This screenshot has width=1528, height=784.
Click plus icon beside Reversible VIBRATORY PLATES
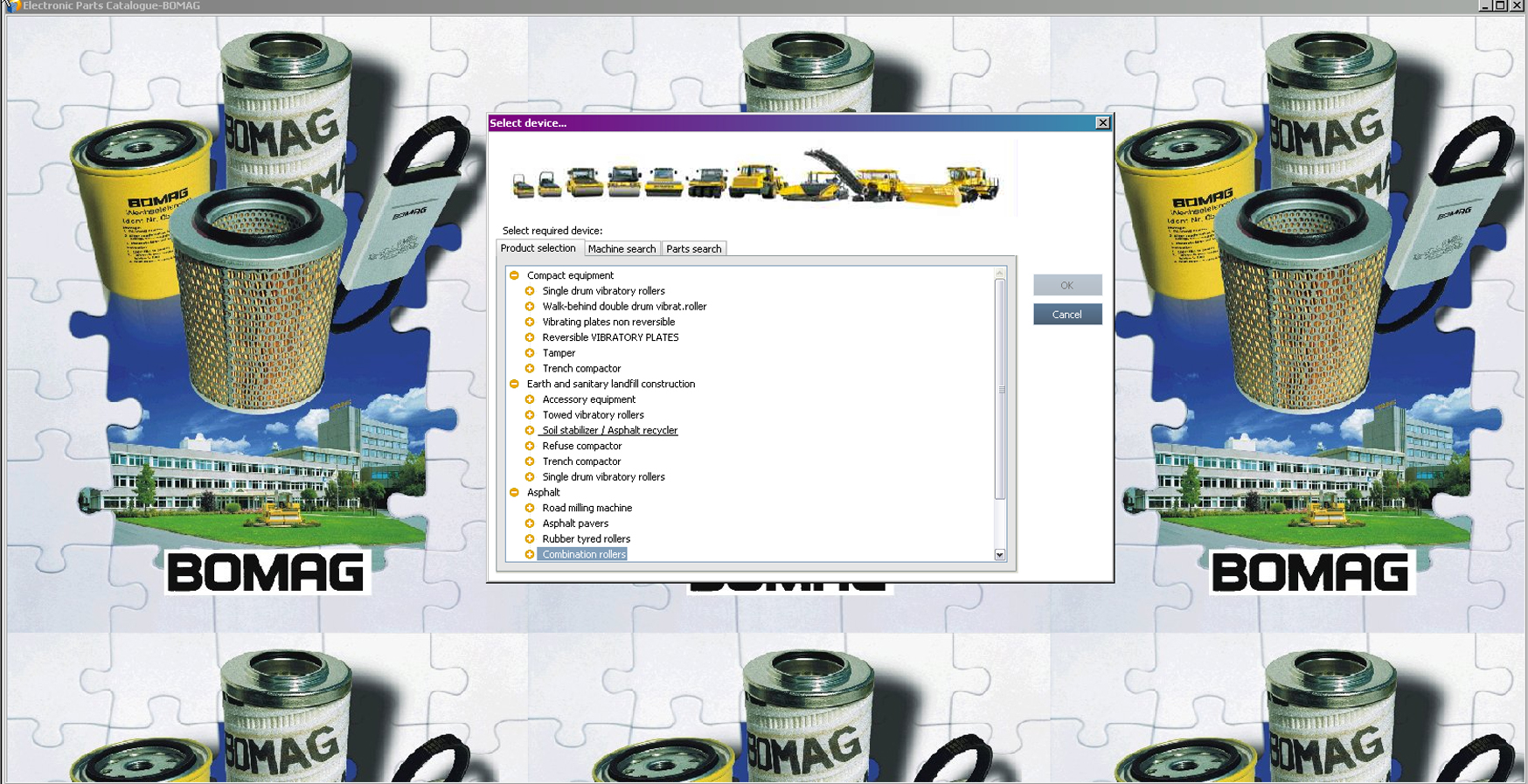click(x=530, y=337)
